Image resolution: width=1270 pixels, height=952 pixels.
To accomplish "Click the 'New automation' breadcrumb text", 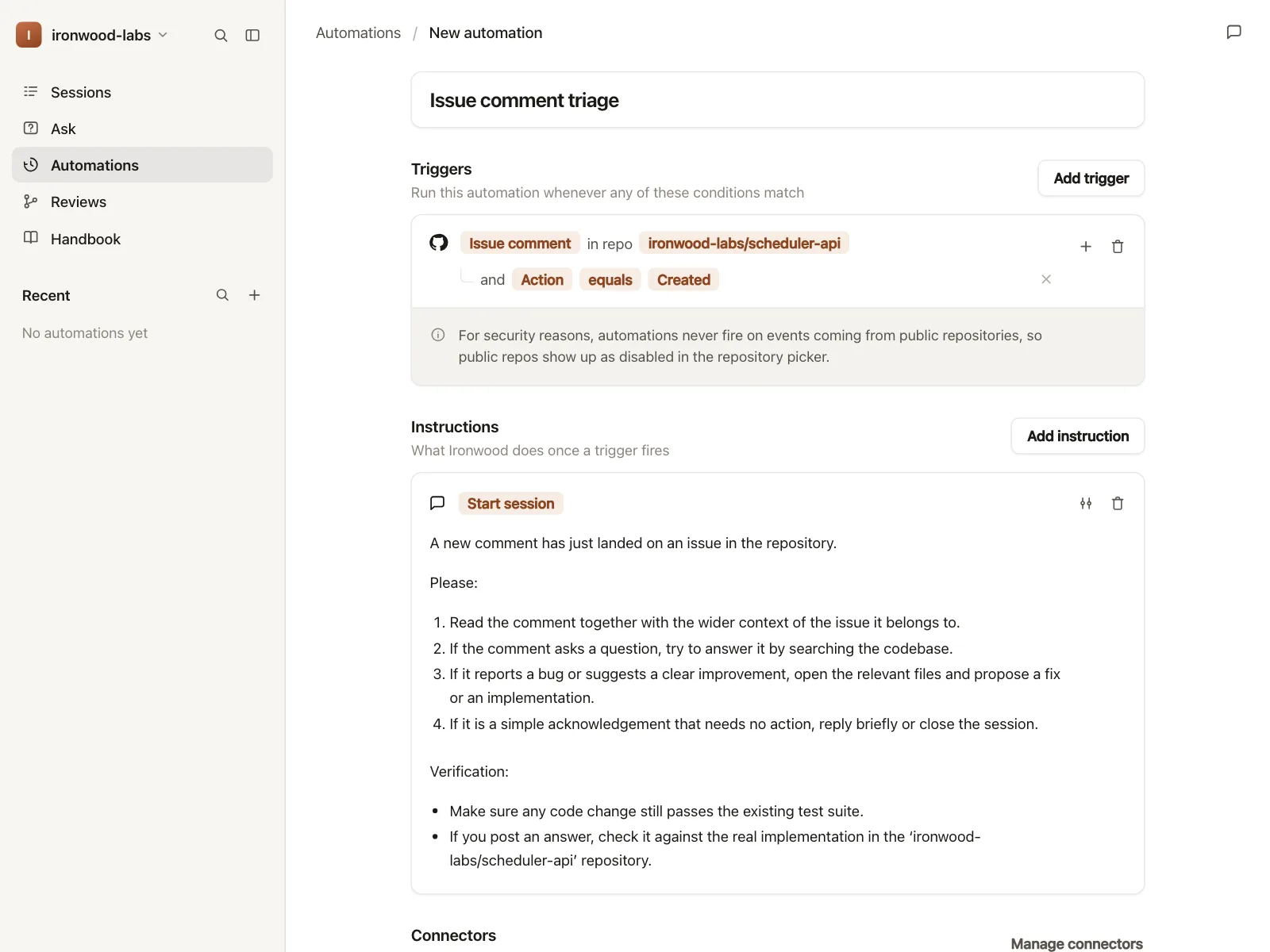I will pos(486,33).
